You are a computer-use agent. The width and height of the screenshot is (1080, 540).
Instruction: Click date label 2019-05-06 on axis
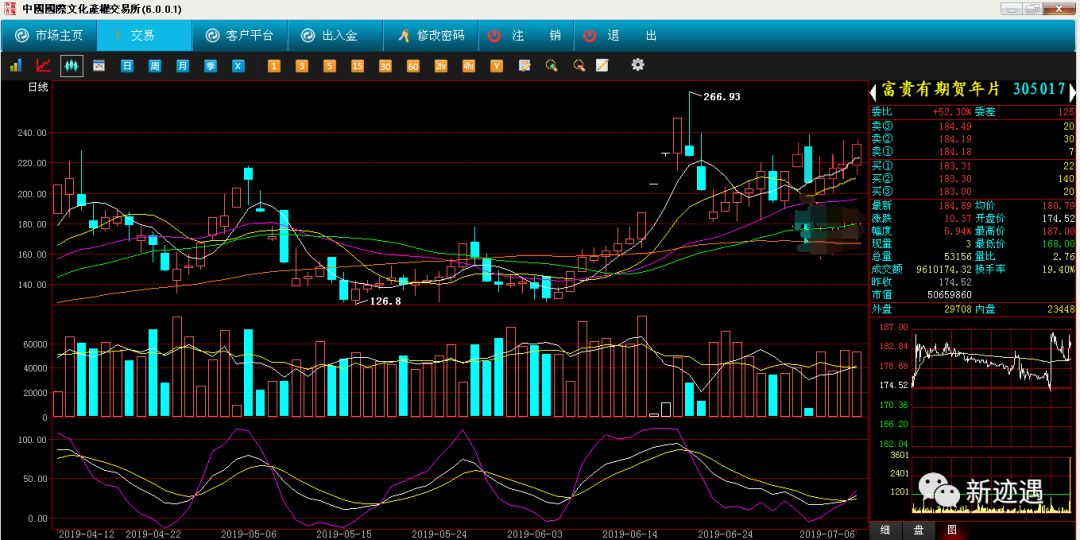(x=249, y=534)
